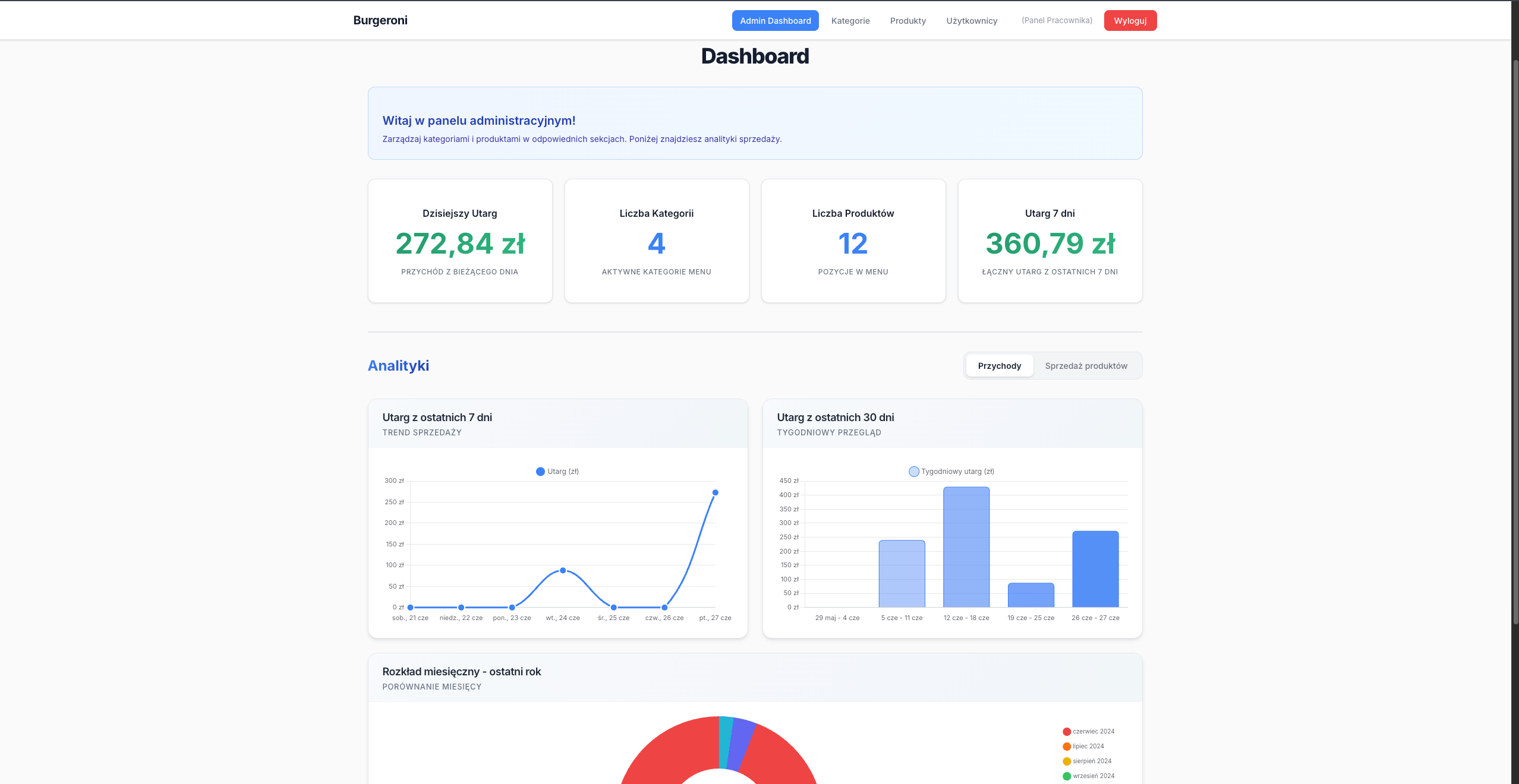Image resolution: width=1519 pixels, height=784 pixels.
Task: Click the Liczba Kategorii value 4
Action: click(x=657, y=244)
